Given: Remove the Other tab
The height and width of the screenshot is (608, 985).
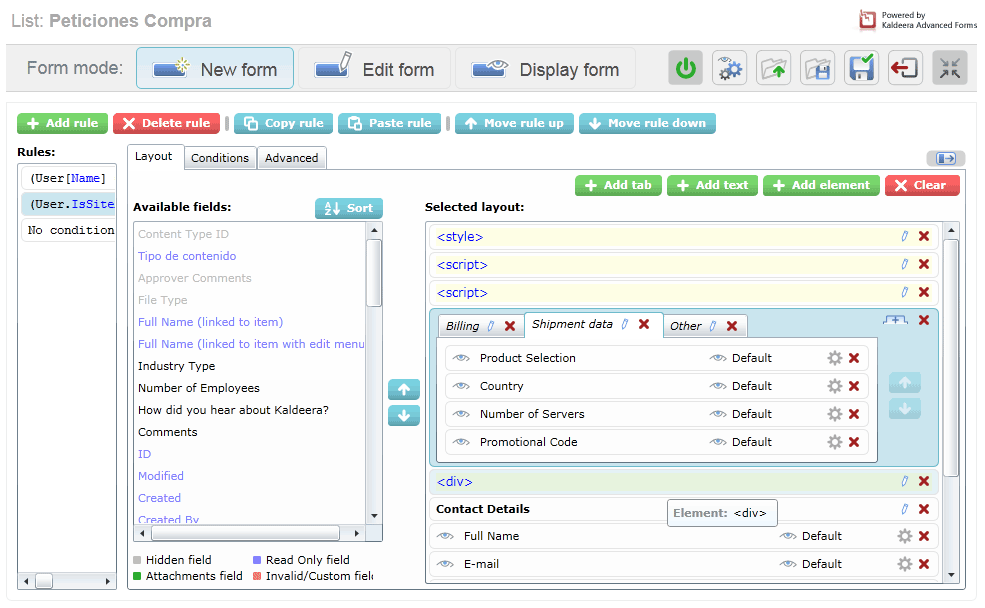Looking at the screenshot, I should pos(732,326).
